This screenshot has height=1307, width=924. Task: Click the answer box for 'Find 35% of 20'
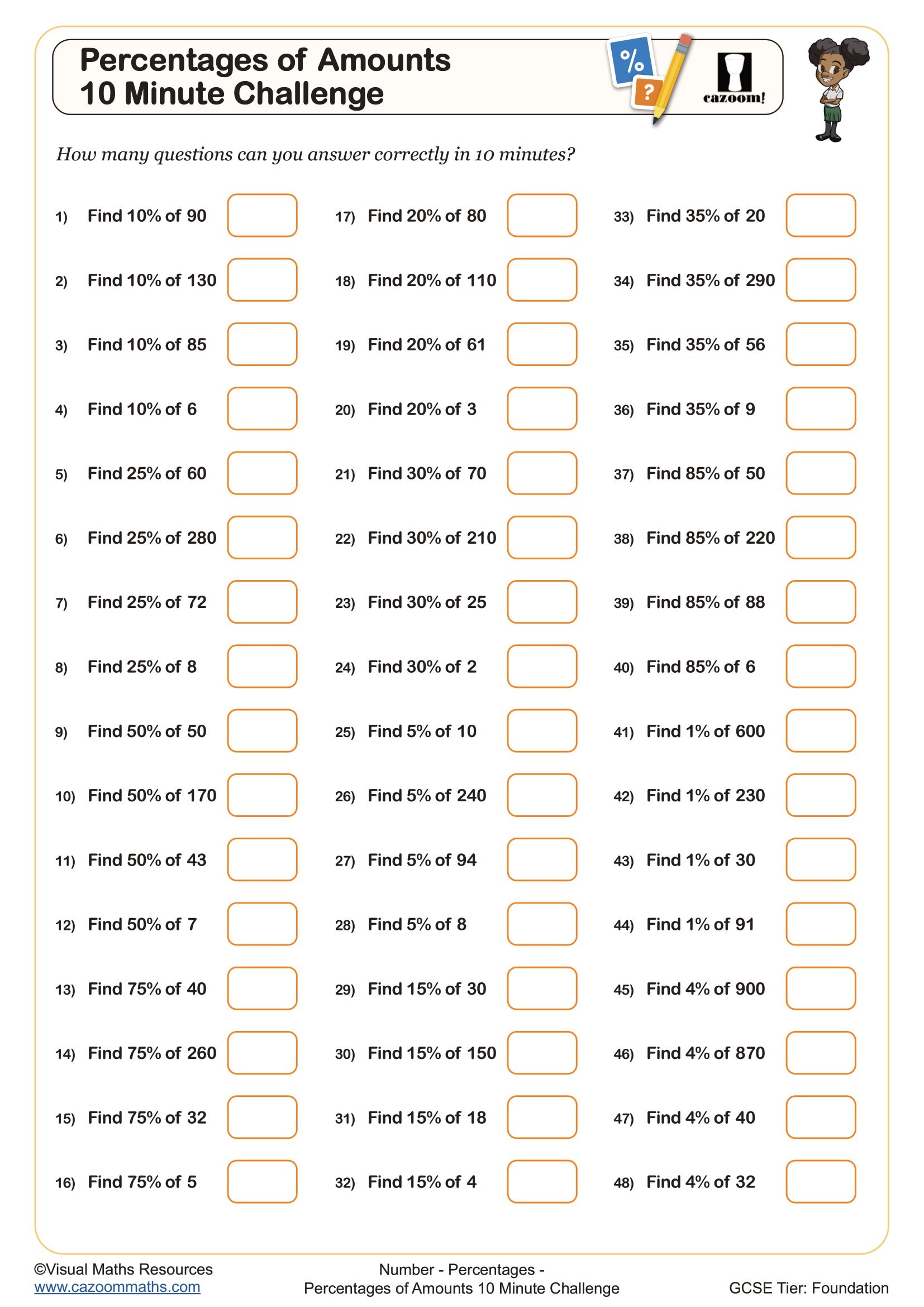point(821,215)
